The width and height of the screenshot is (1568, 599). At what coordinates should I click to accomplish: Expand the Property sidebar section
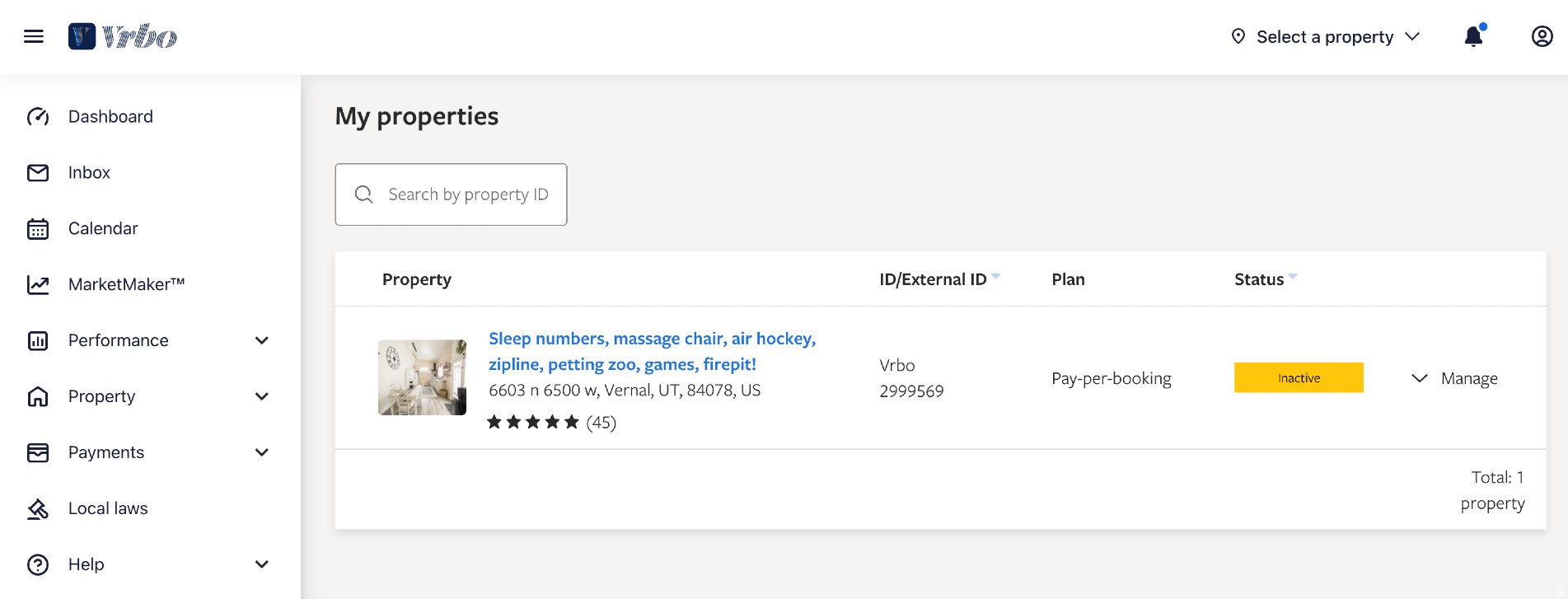click(x=262, y=396)
